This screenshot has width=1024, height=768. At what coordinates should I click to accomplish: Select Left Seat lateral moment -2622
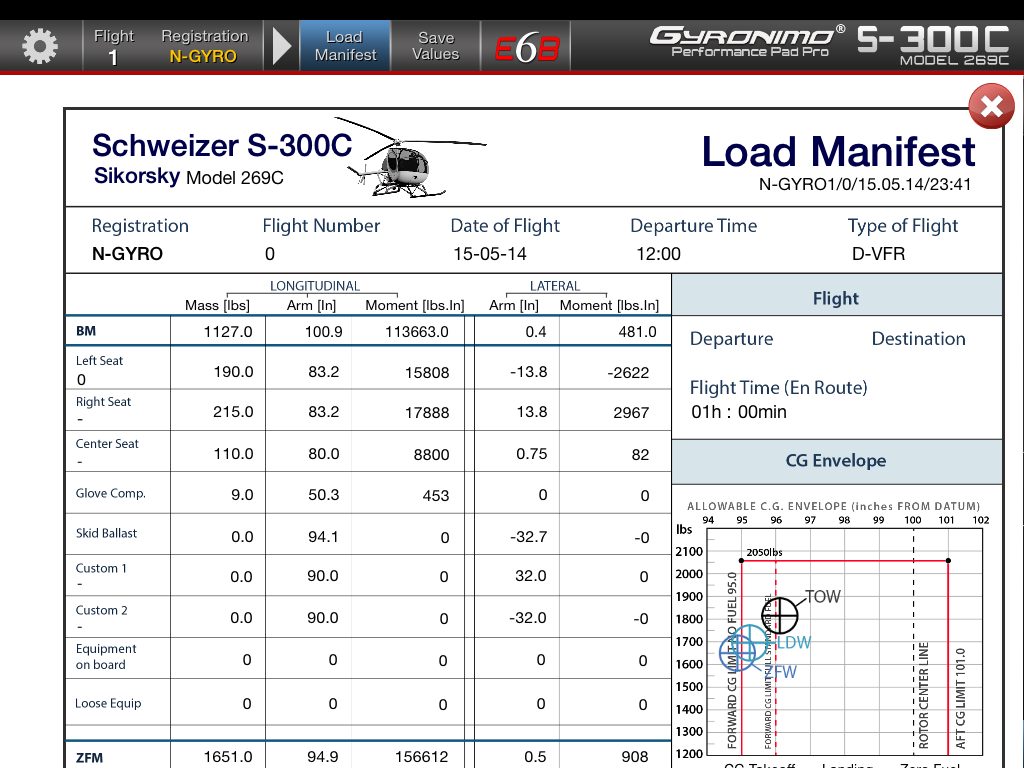coord(628,372)
